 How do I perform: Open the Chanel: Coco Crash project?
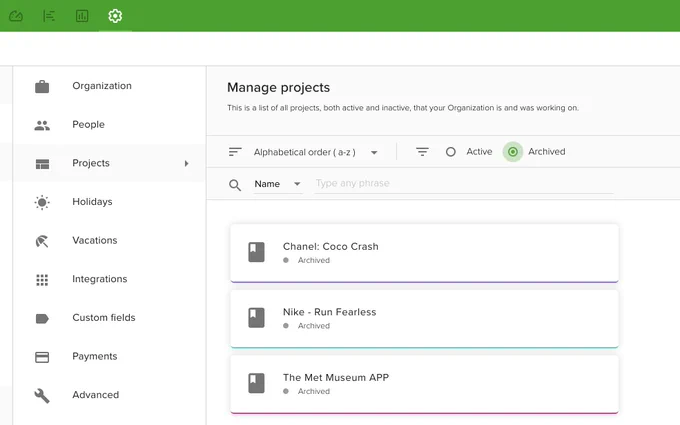click(424, 253)
